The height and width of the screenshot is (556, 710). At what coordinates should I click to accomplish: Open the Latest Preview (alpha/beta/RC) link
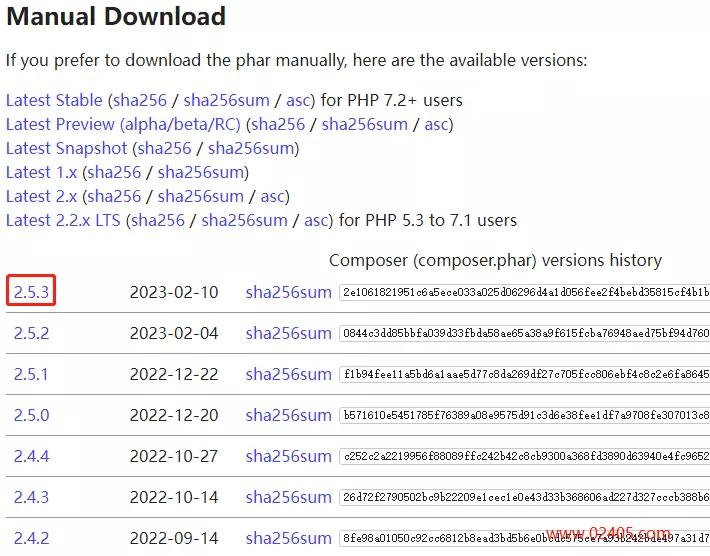123,124
